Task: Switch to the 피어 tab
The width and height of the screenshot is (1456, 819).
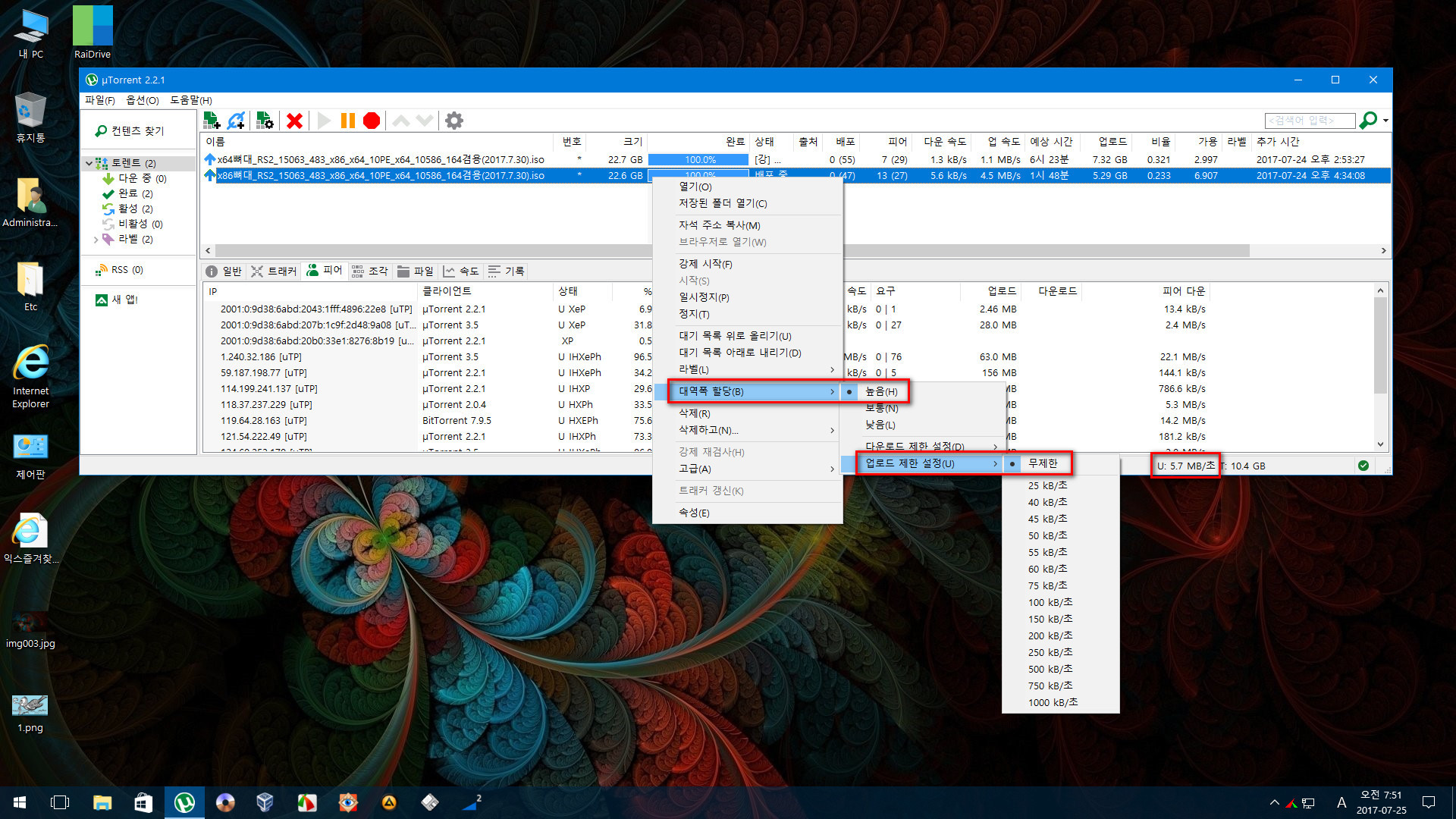Action: click(325, 271)
